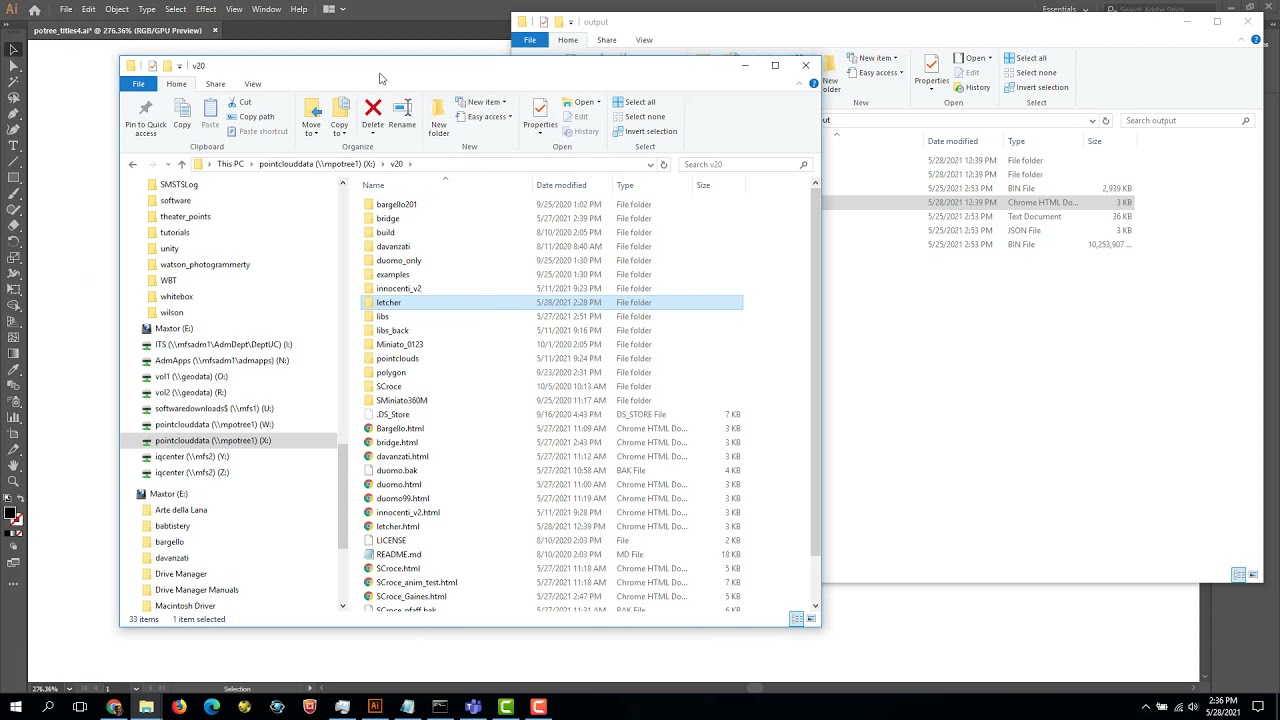Select the Pen tool in Illustrator

point(13,113)
